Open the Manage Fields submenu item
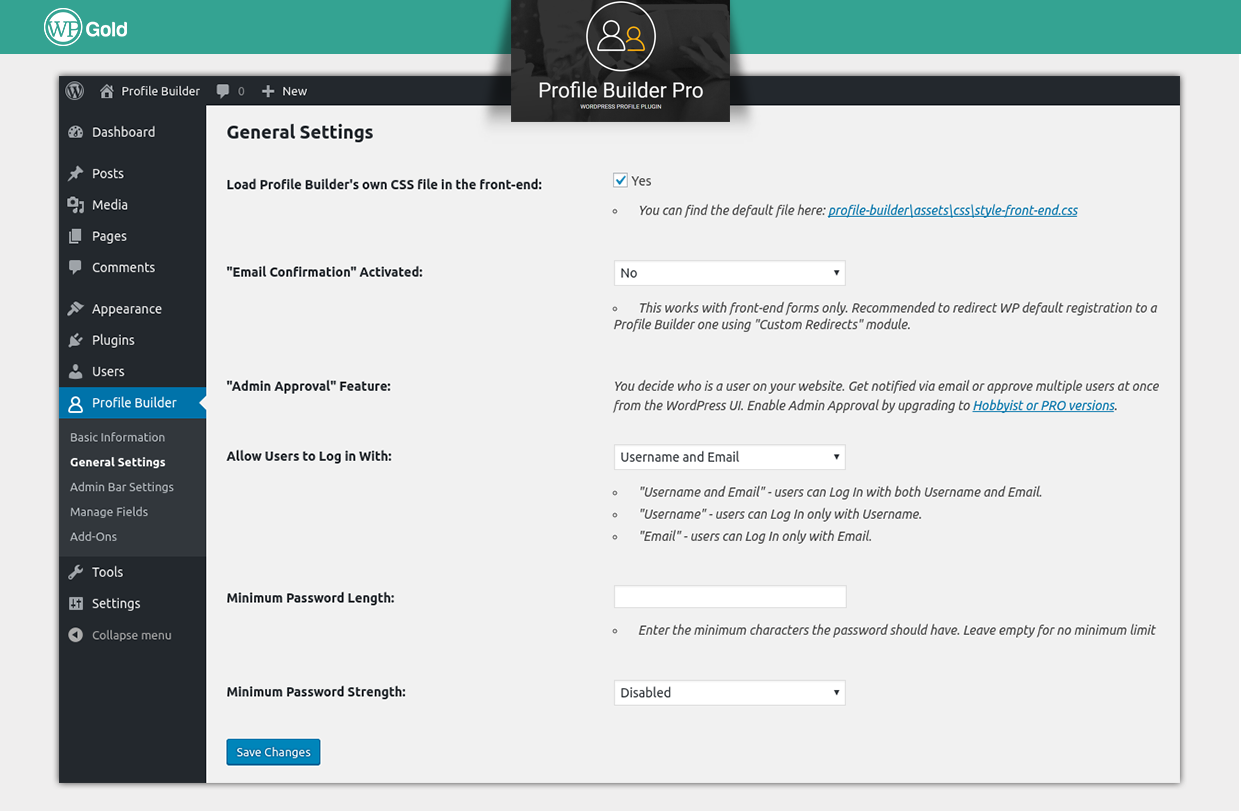The image size is (1241, 811). [x=109, y=512]
